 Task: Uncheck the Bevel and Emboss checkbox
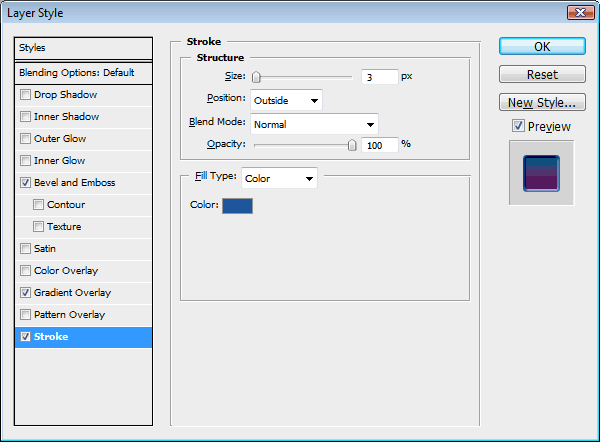tap(25, 183)
